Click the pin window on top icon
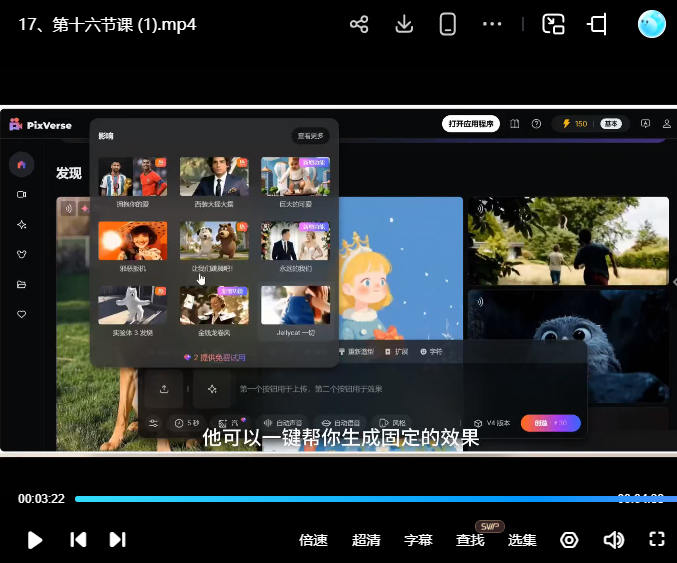The width and height of the screenshot is (677, 563). coord(597,25)
